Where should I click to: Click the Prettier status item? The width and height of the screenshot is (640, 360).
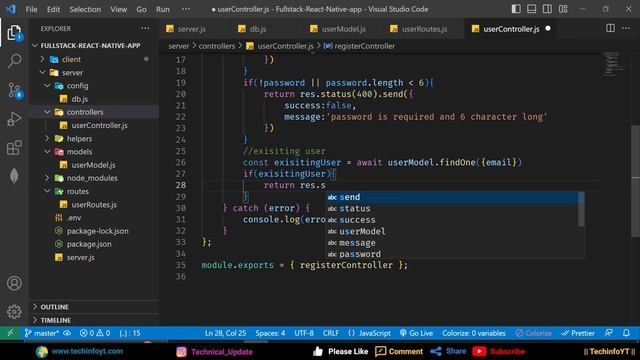578,333
